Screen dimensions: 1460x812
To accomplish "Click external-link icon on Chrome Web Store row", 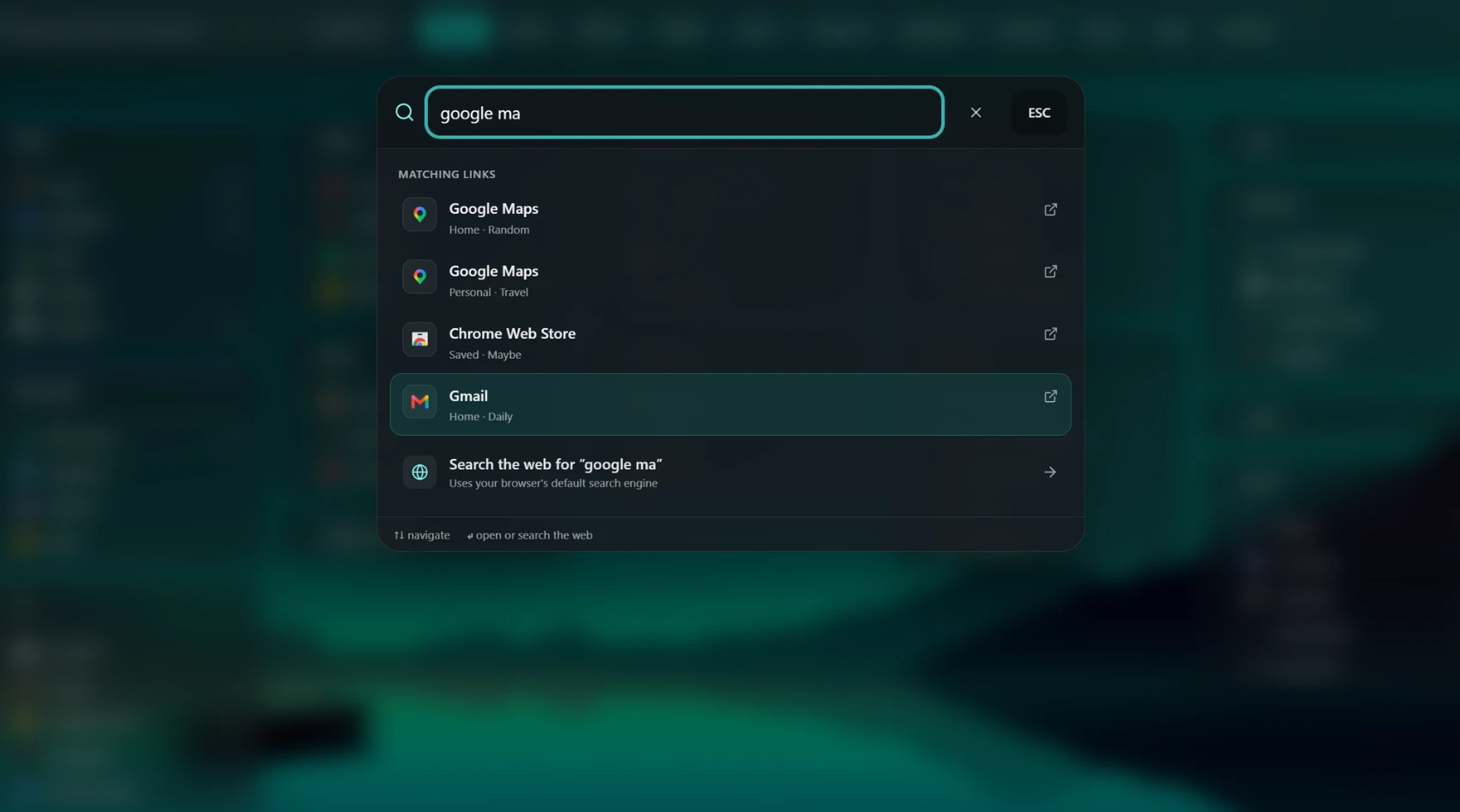I will [x=1050, y=334].
